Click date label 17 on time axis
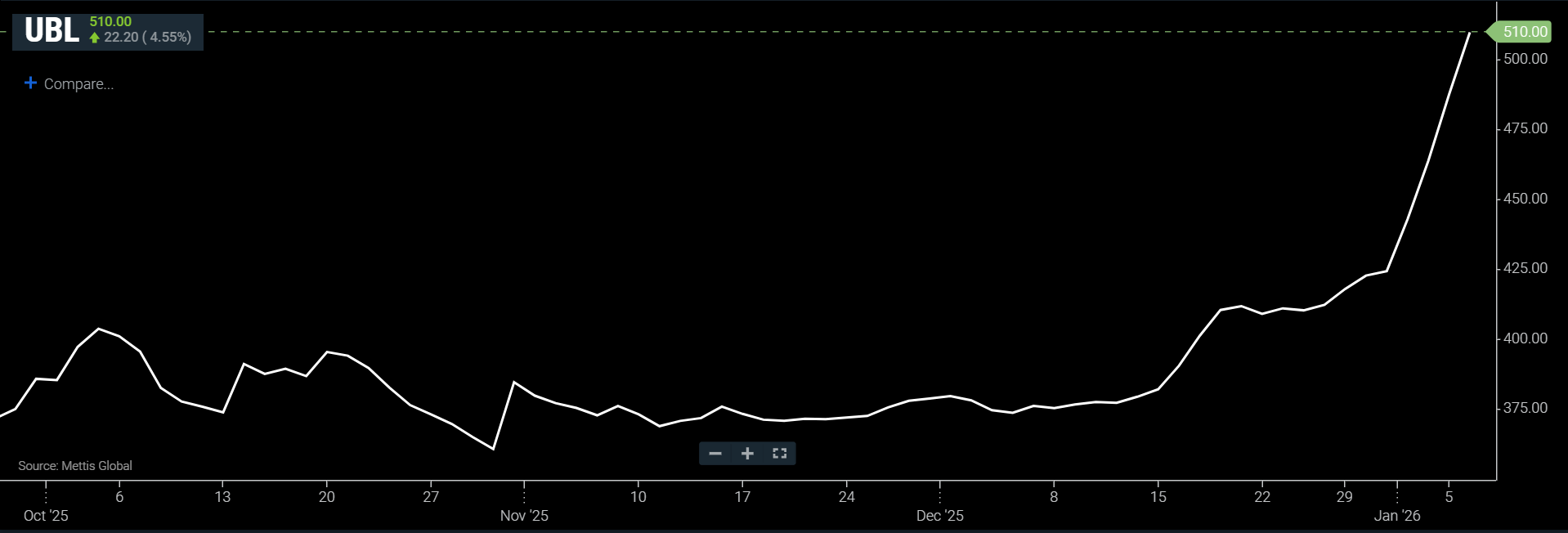Screen dimensions: 1568x533 742,497
